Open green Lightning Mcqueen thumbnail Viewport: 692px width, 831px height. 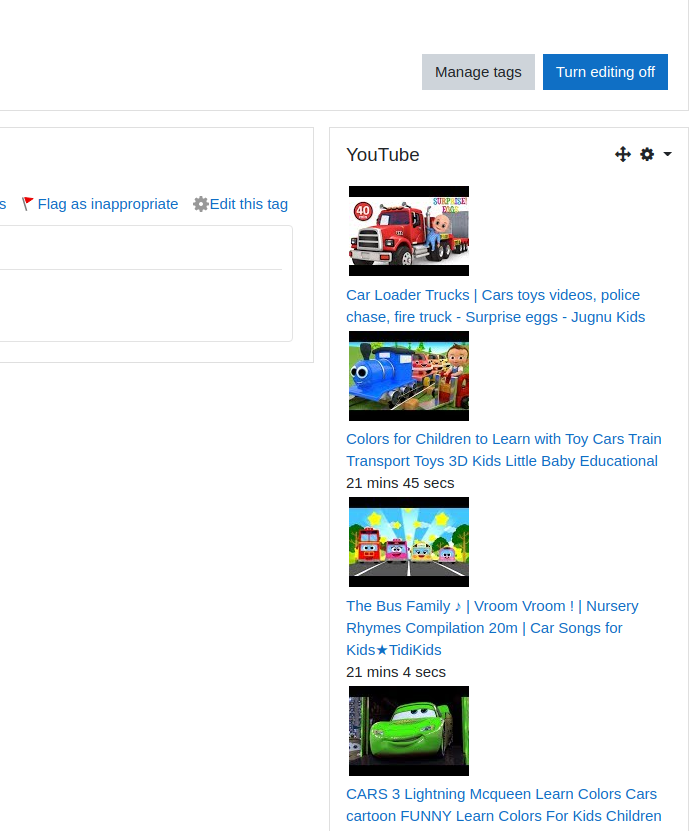pyautogui.click(x=409, y=731)
